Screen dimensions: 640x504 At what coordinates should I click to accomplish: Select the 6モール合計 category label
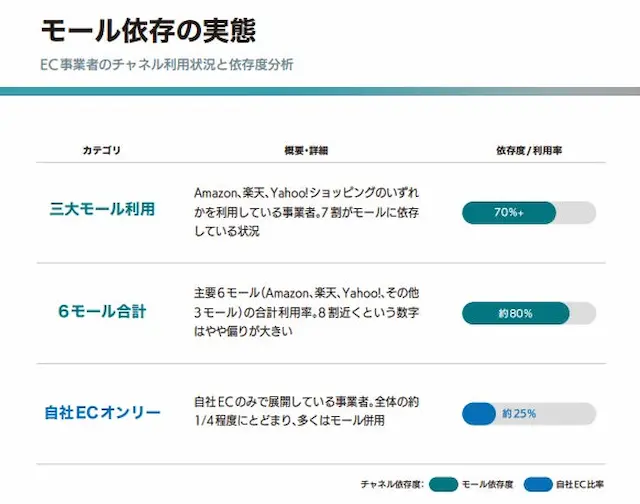click(x=103, y=311)
